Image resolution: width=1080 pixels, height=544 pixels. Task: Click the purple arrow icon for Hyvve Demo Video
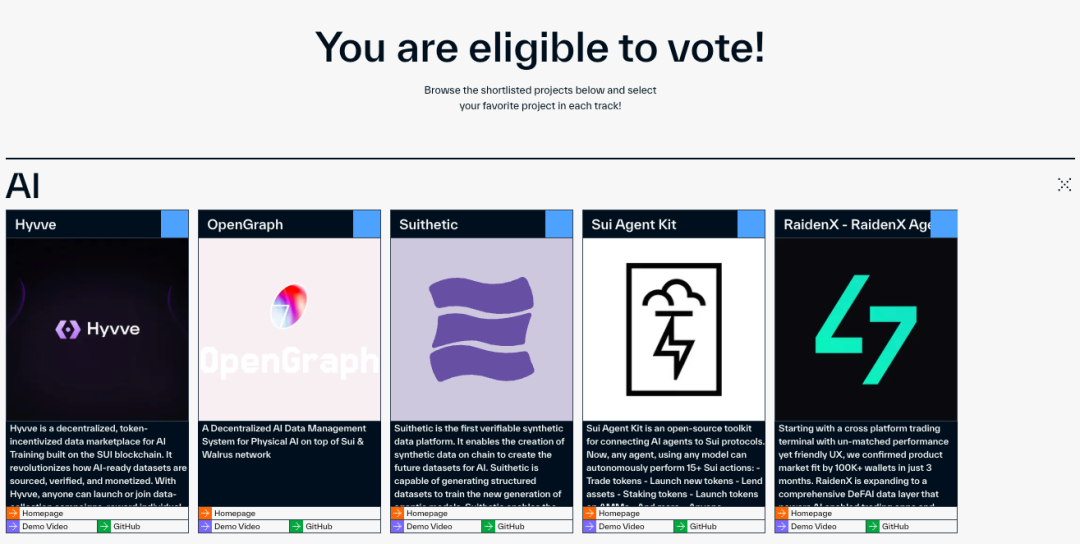pyautogui.click(x=12, y=526)
